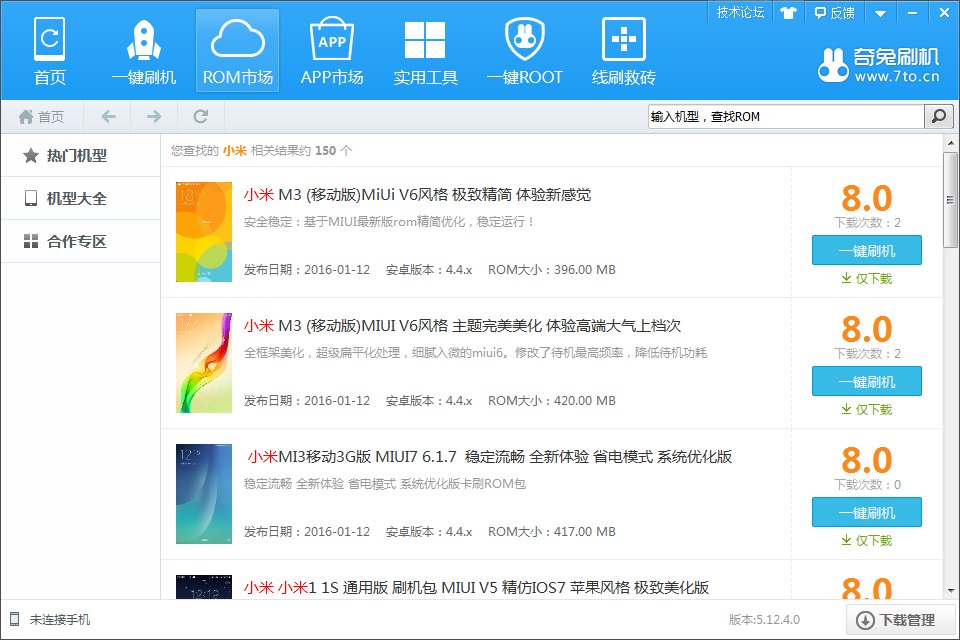Open ROM title 小米1 1S 通用版 刷机包
This screenshot has height=640, width=960.
[x=476, y=588]
